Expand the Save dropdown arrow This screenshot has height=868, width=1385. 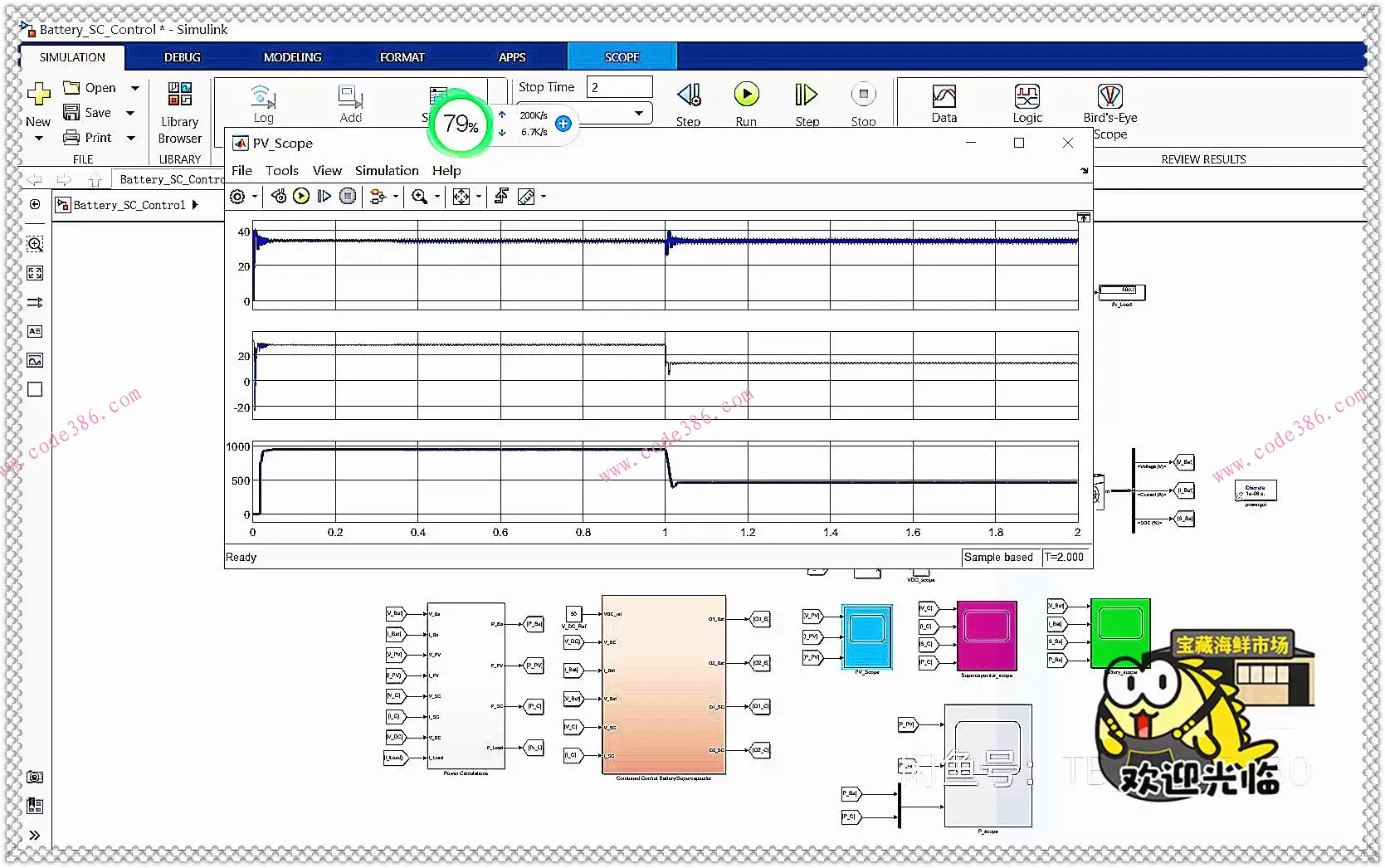pos(130,113)
